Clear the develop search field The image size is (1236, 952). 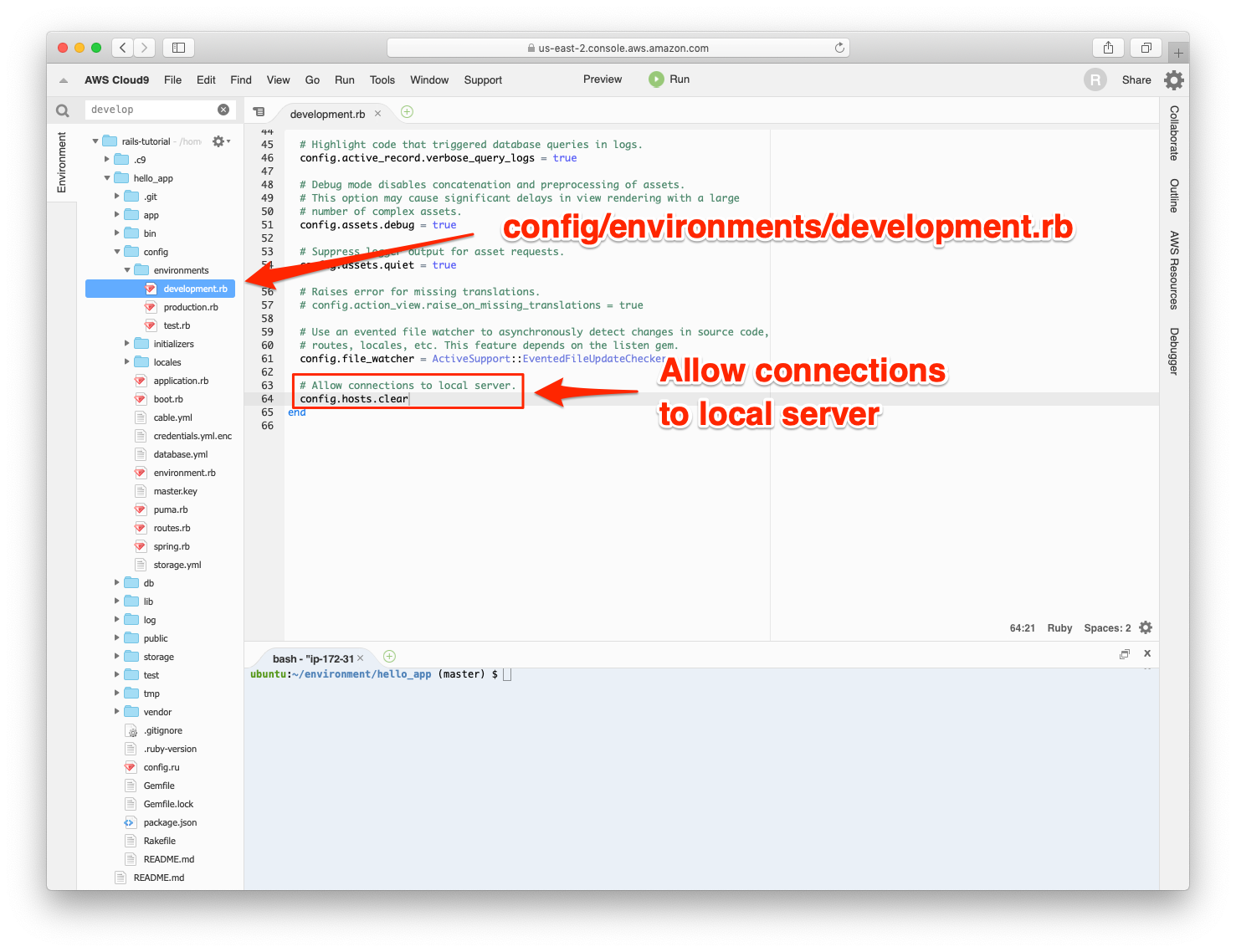pyautogui.click(x=223, y=110)
